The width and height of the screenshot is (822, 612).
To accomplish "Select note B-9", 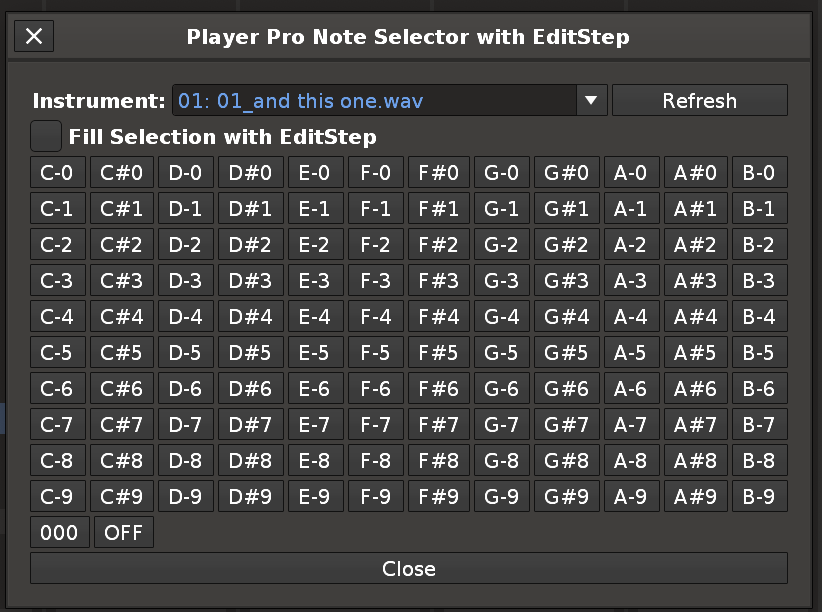I will (x=759, y=497).
